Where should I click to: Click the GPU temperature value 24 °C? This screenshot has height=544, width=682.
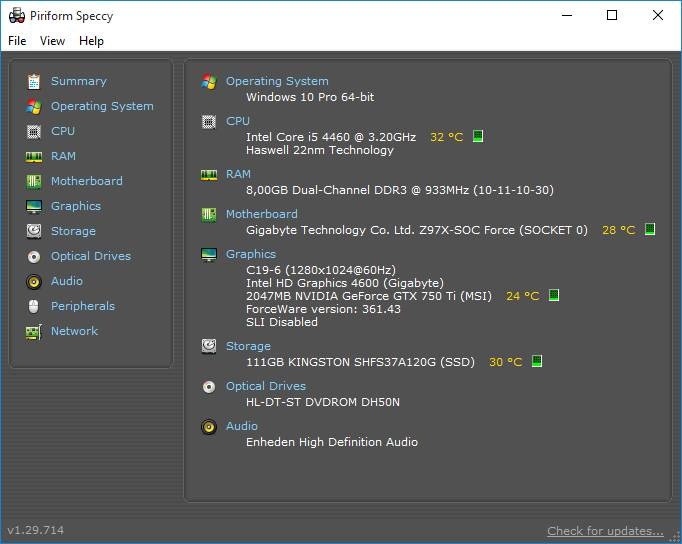coord(522,296)
